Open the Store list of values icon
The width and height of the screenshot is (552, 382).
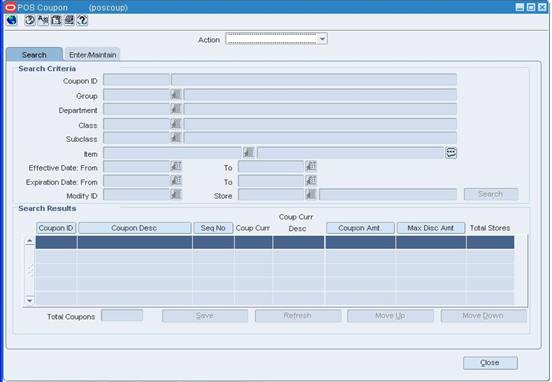pos(310,194)
